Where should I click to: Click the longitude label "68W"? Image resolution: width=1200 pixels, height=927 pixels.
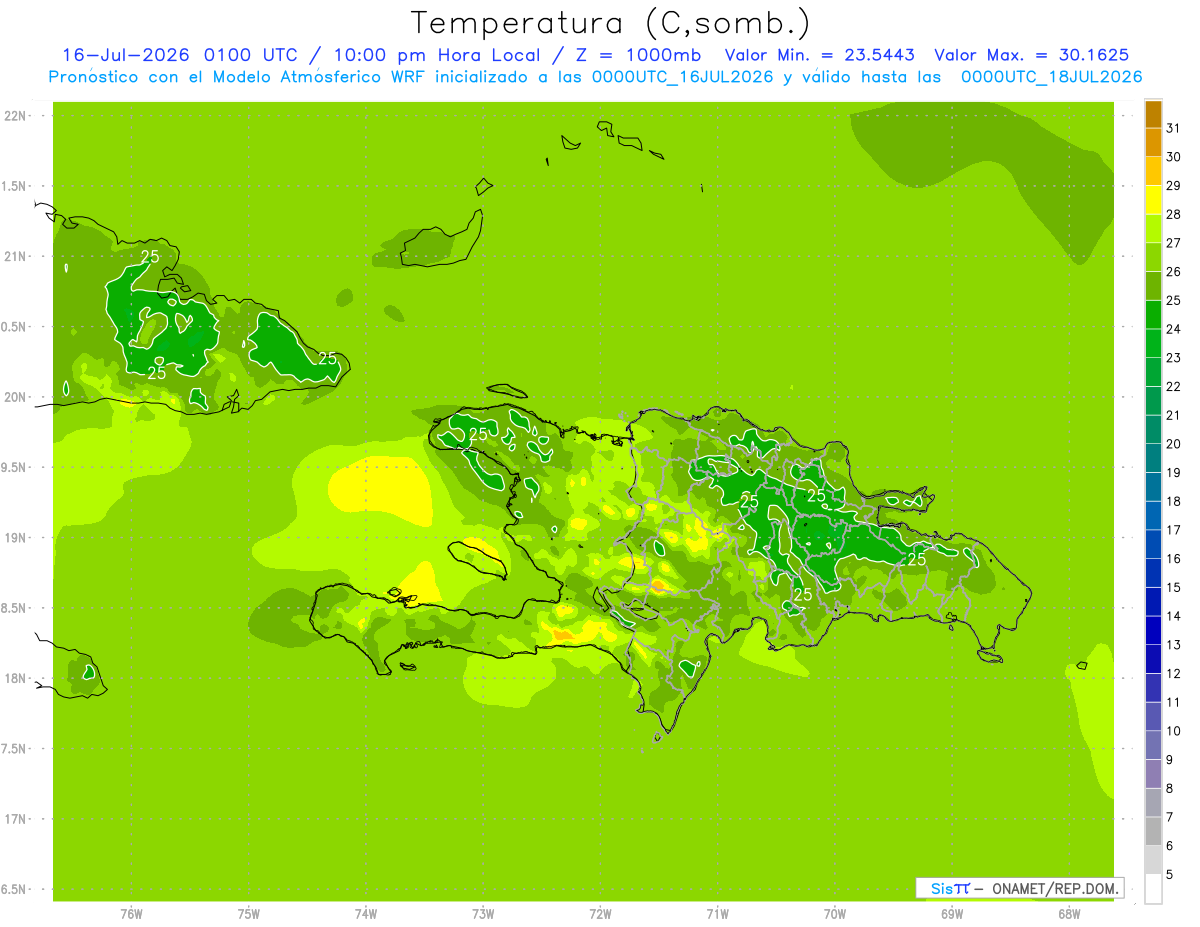[x=1069, y=913]
